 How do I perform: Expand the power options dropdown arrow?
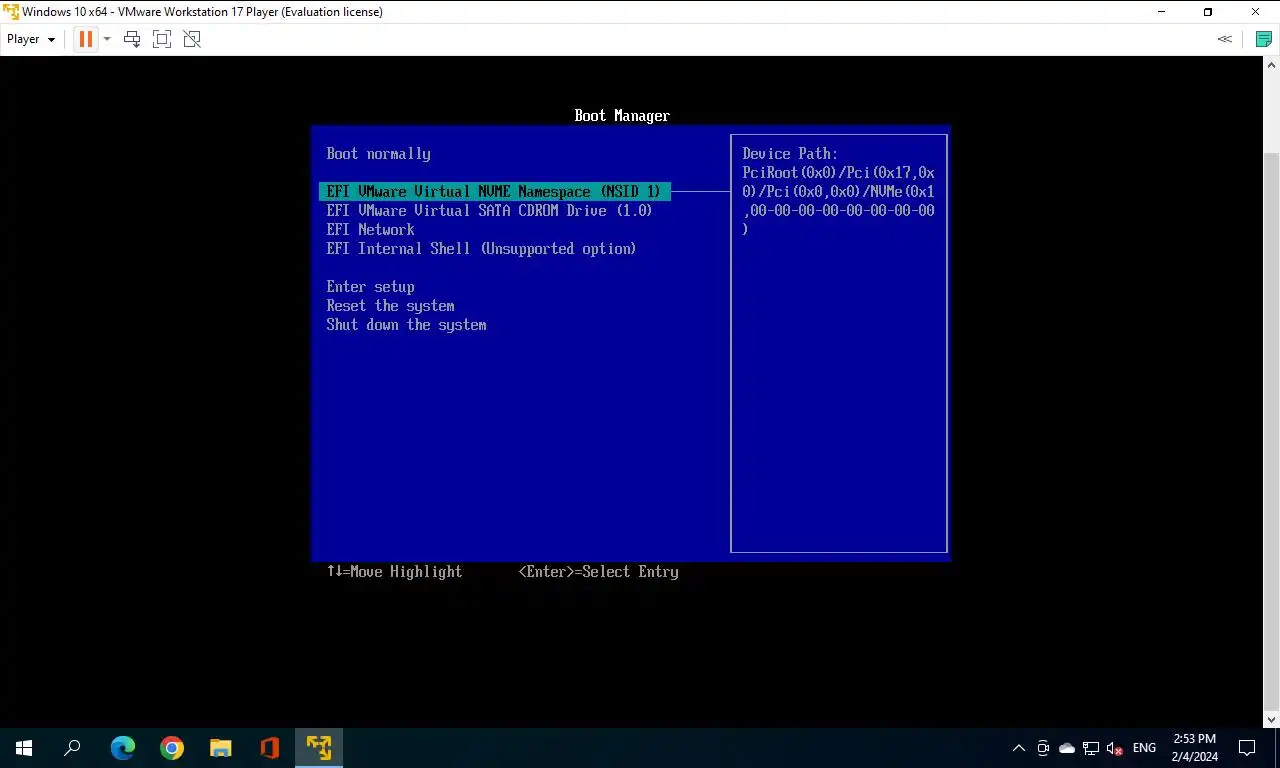[107, 39]
